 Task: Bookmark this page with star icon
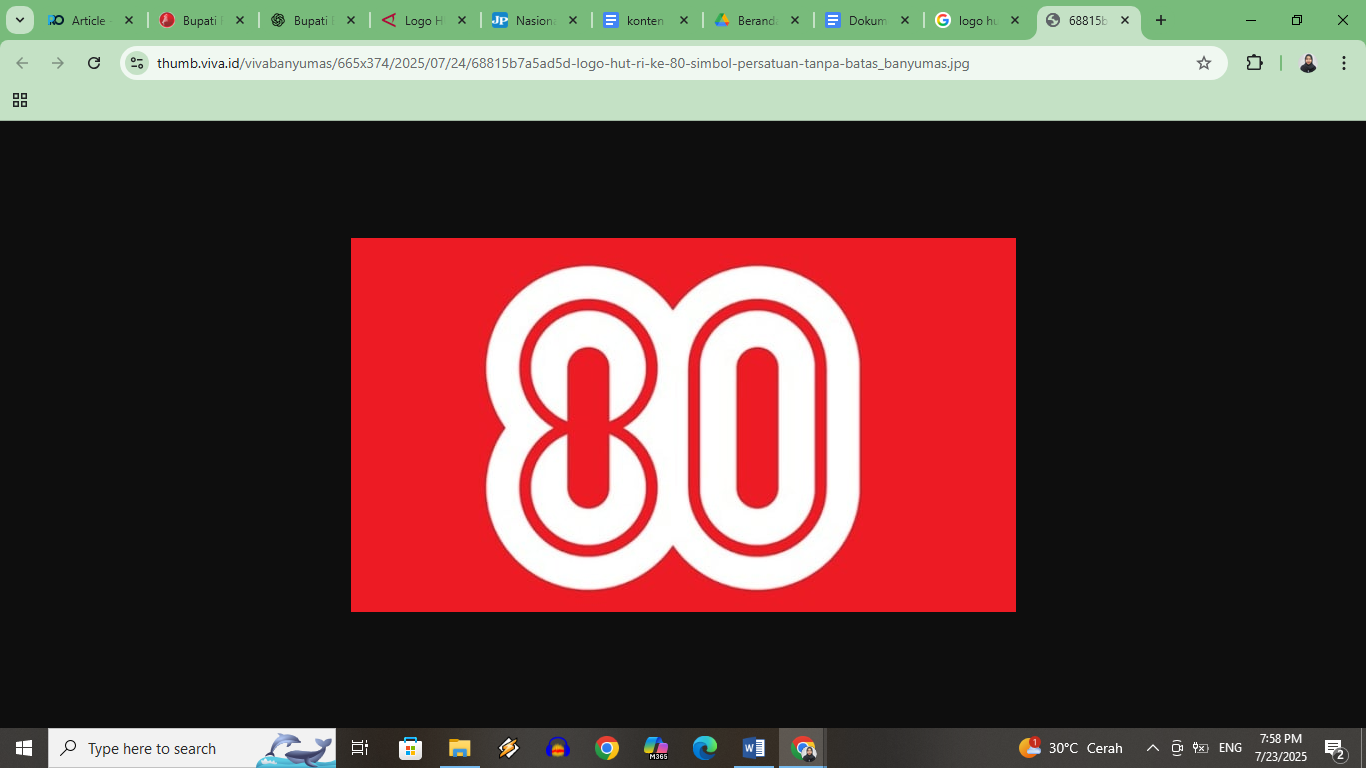coord(1204,63)
